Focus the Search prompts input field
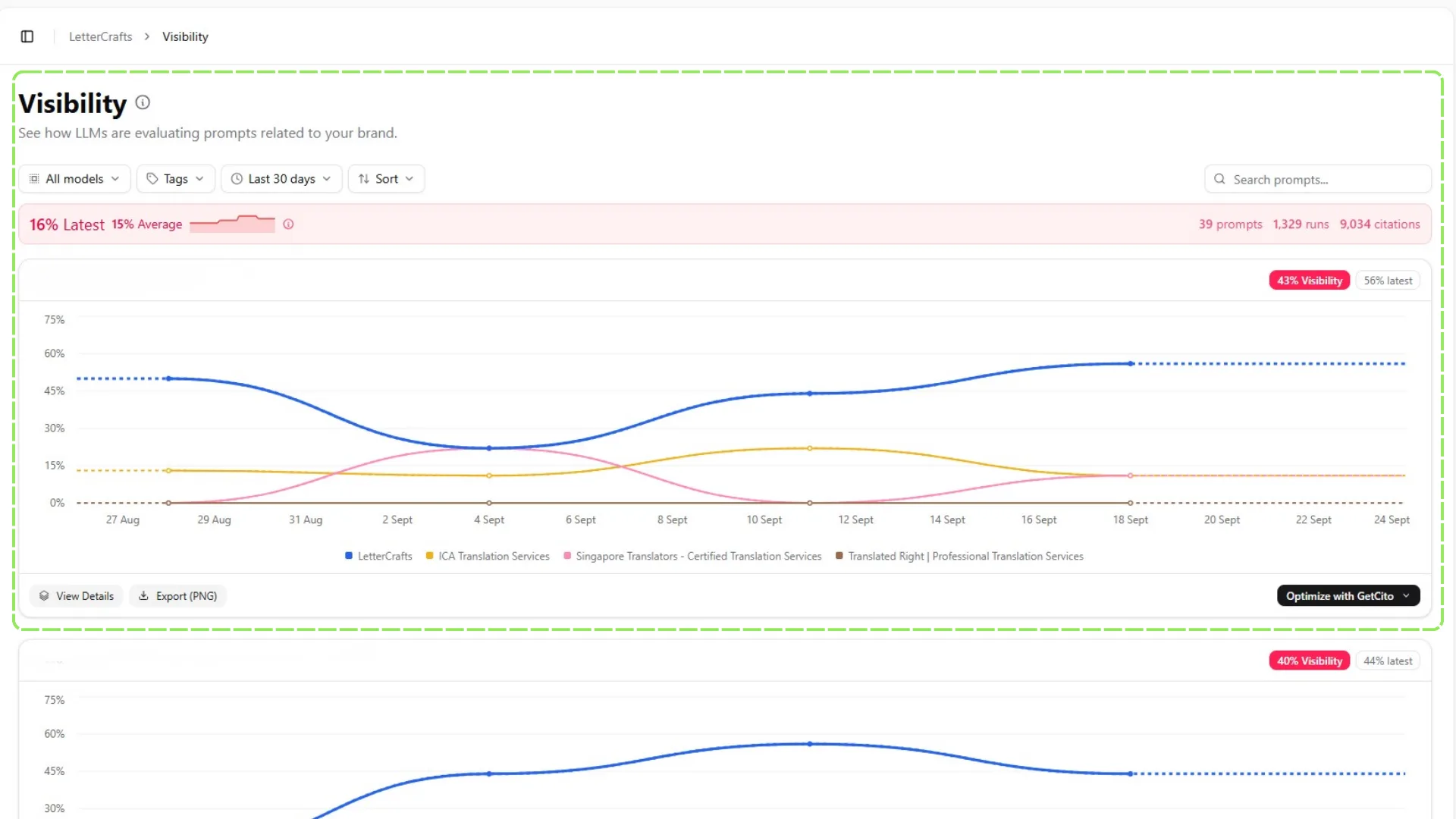Screen dimensions: 1456x819 (x=1317, y=179)
